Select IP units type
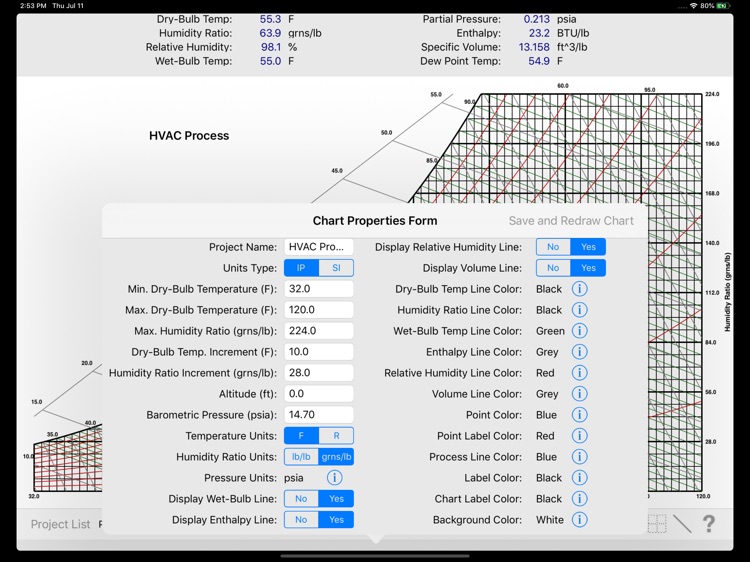Screen dimensions: 750x562 [301, 268]
